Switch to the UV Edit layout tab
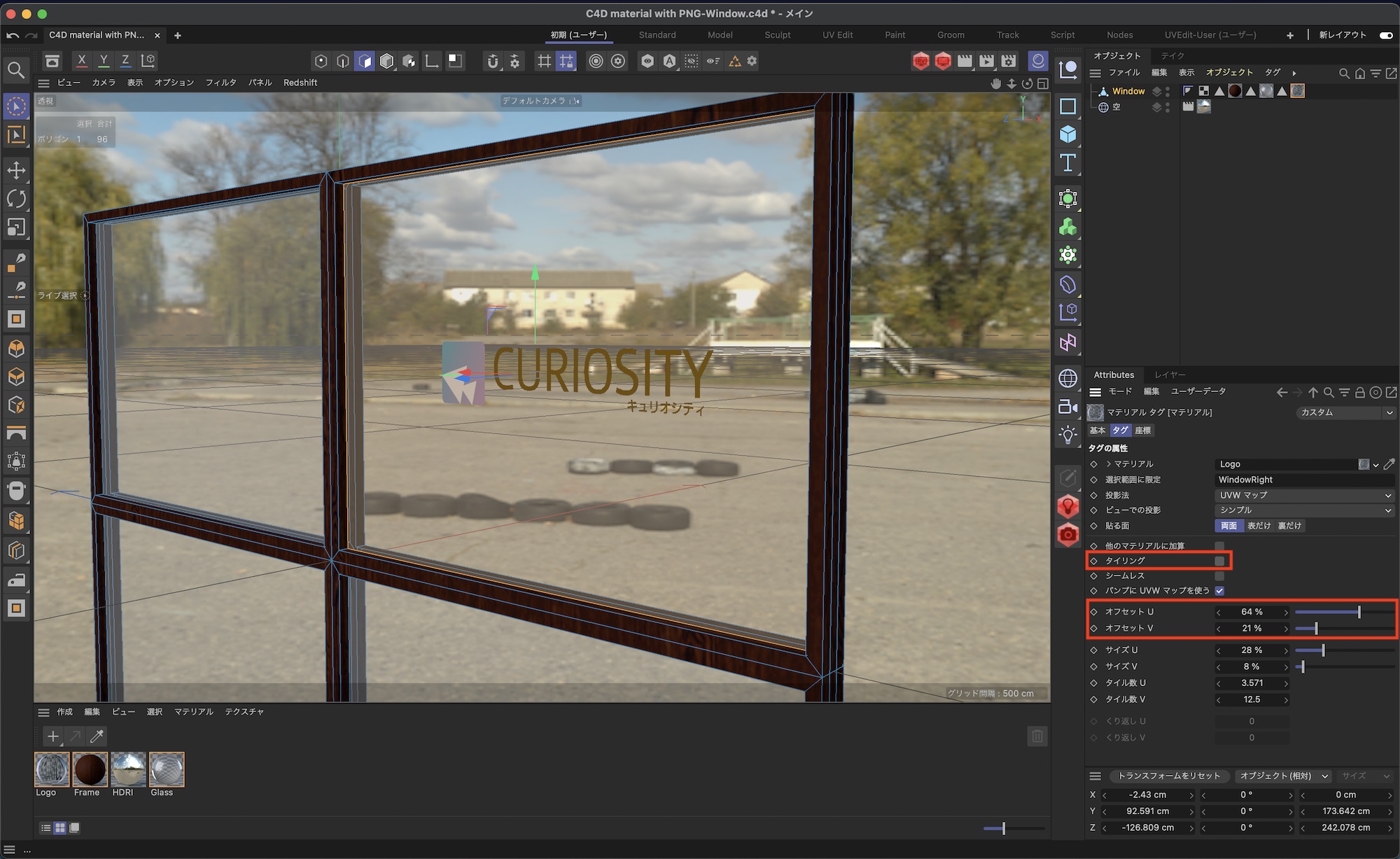The width and height of the screenshot is (1400, 859). [x=837, y=35]
